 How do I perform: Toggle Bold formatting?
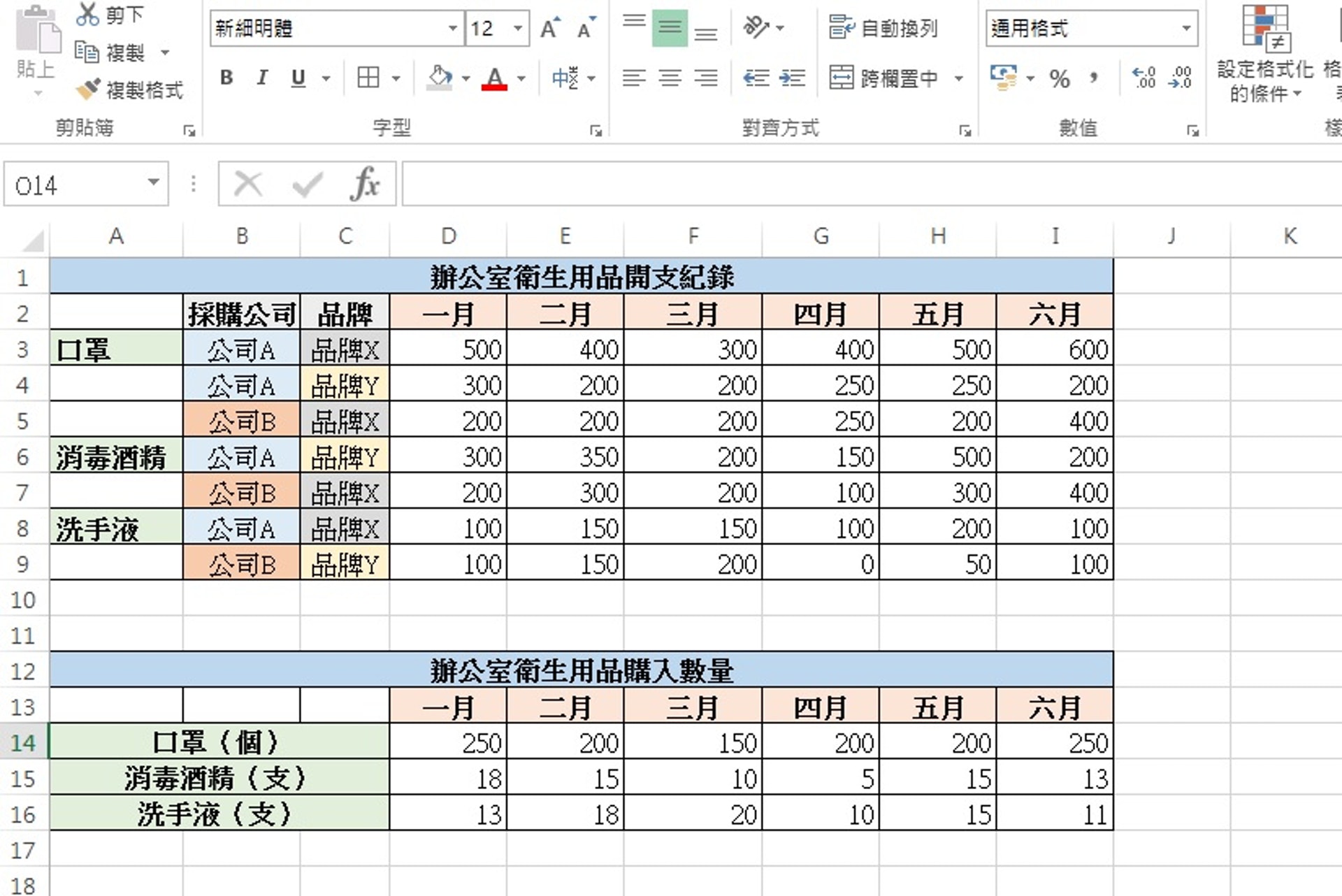(226, 78)
